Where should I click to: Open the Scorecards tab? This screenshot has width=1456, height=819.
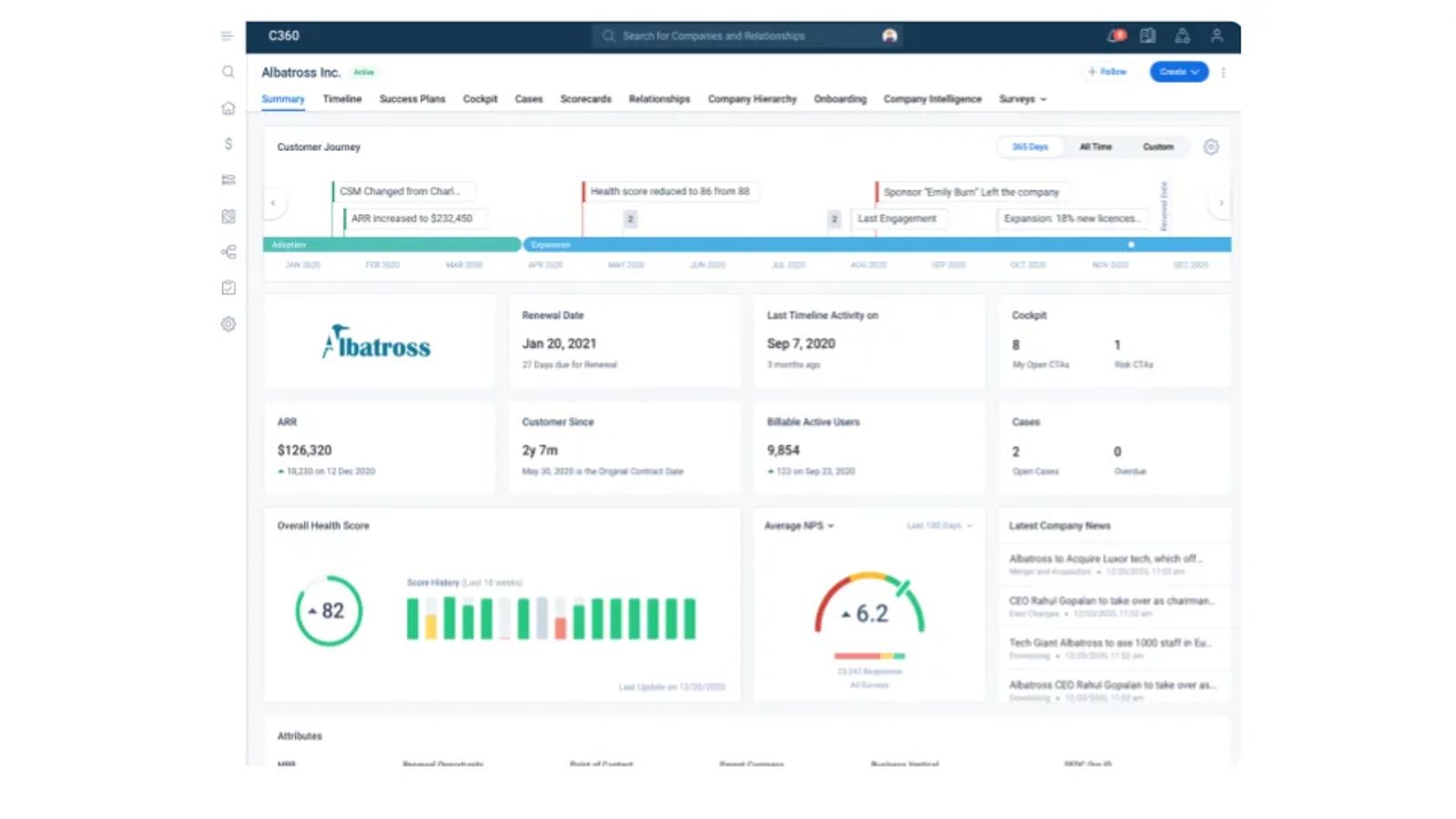(x=586, y=99)
